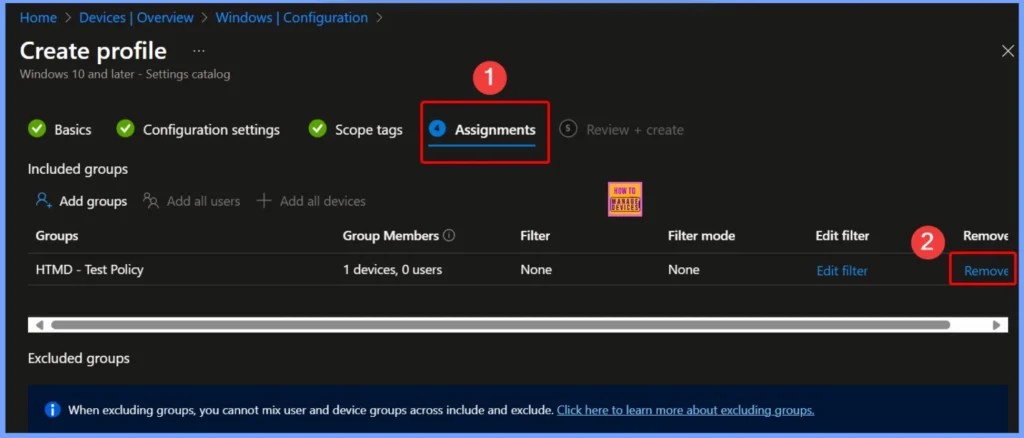1024x438 pixels.
Task: Click the Groups column header
Action: [57, 236]
